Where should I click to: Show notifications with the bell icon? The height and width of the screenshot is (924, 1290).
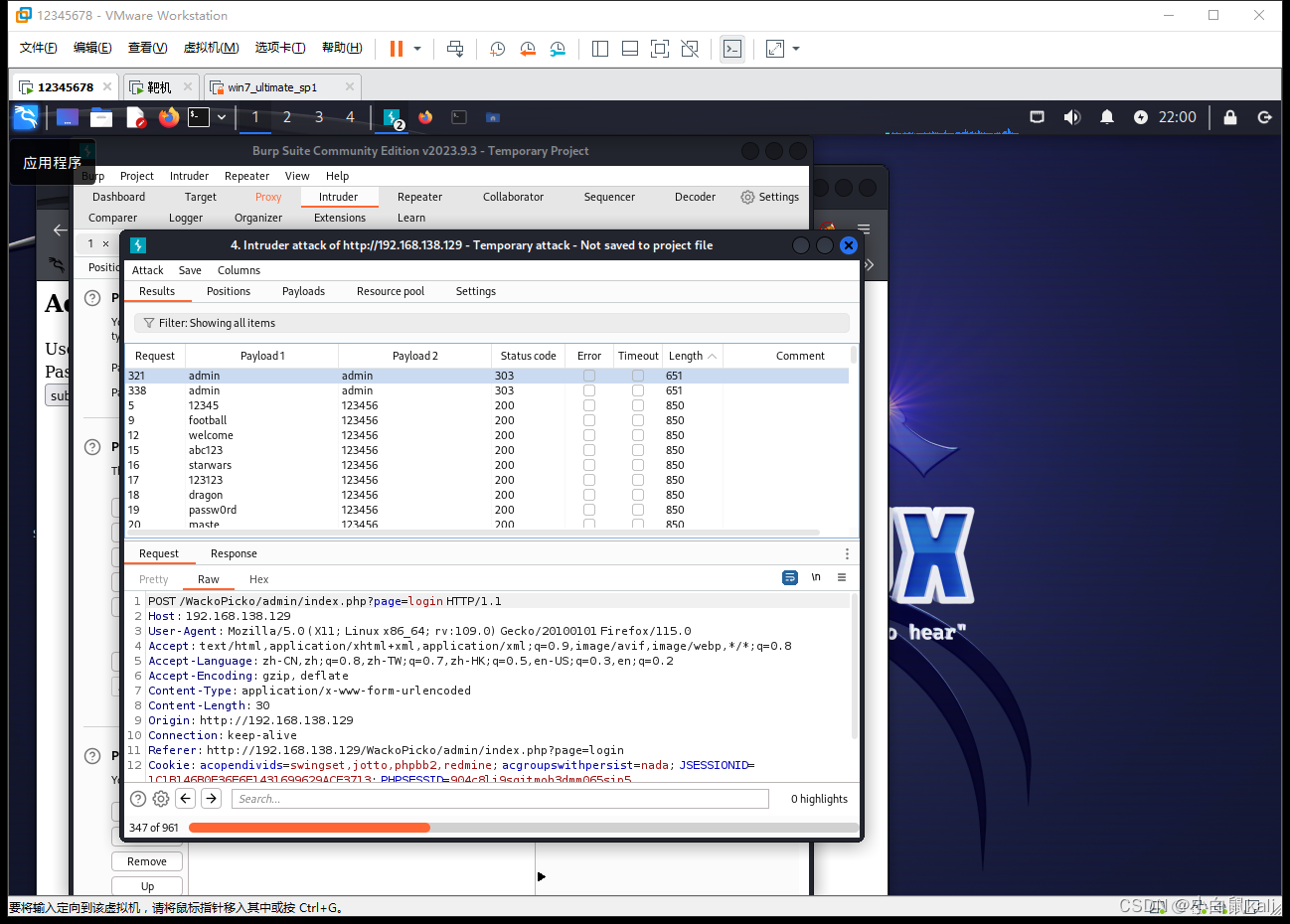(1106, 117)
